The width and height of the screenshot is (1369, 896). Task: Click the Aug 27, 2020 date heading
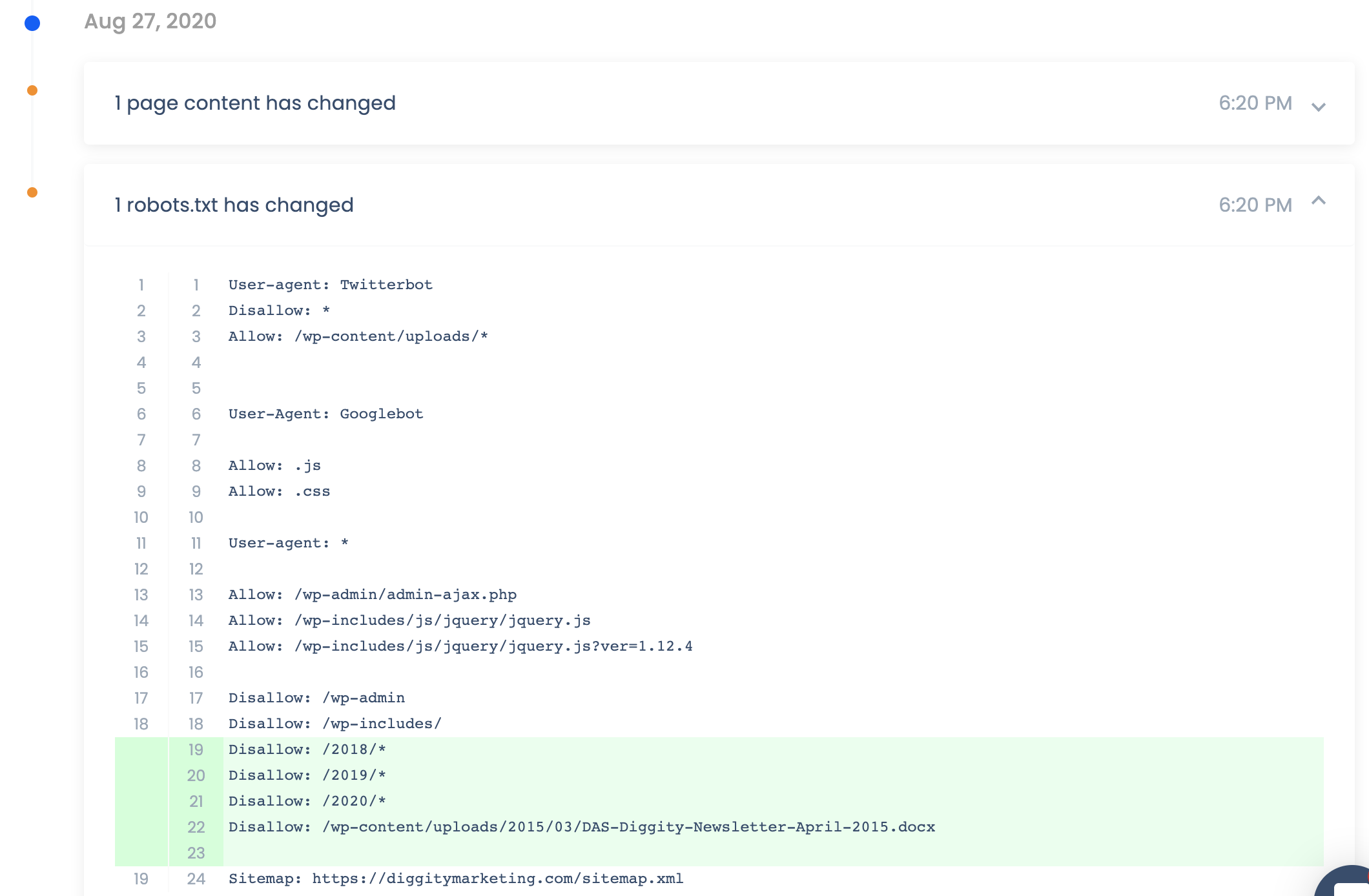(x=150, y=21)
